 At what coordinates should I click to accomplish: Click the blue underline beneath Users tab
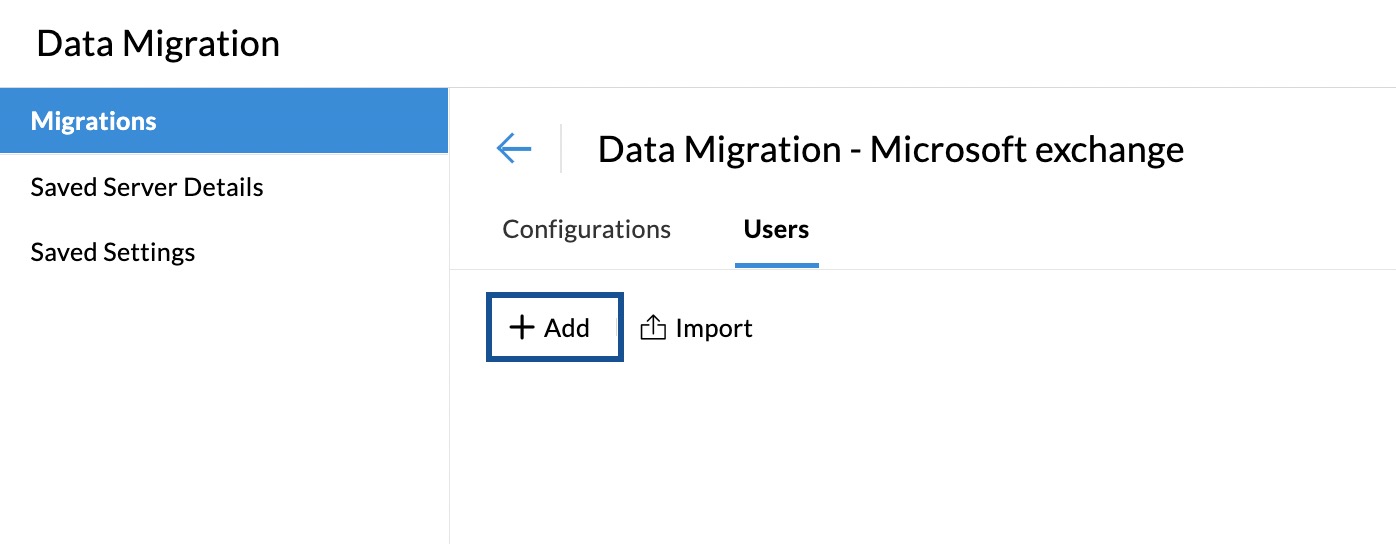click(777, 265)
